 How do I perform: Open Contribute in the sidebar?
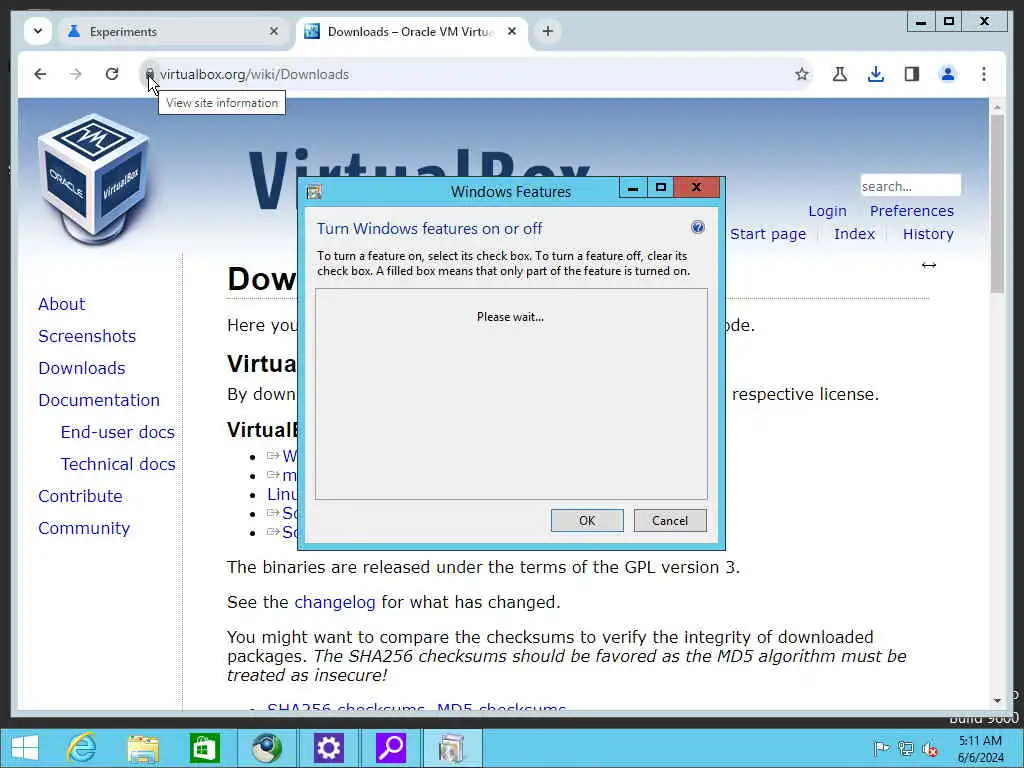pos(80,496)
